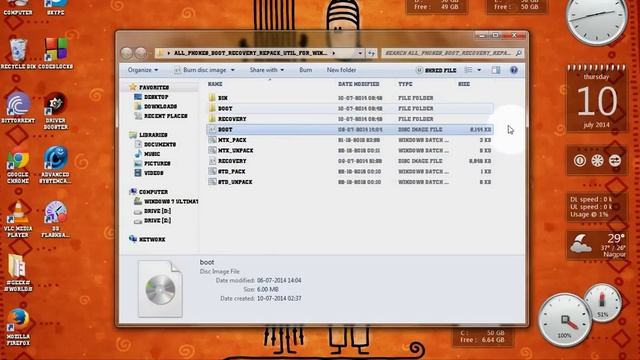Open the Share with dropdown
The width and height of the screenshot is (640, 360).
point(267,70)
